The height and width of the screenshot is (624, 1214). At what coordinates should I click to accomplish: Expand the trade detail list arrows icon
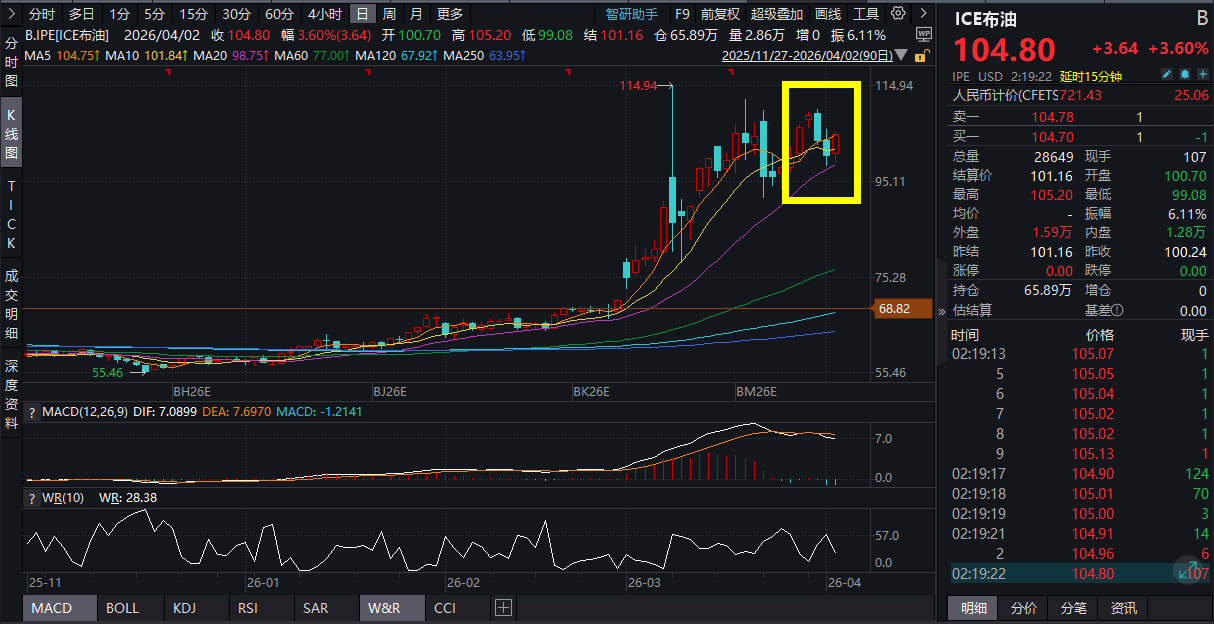pos(1191,572)
